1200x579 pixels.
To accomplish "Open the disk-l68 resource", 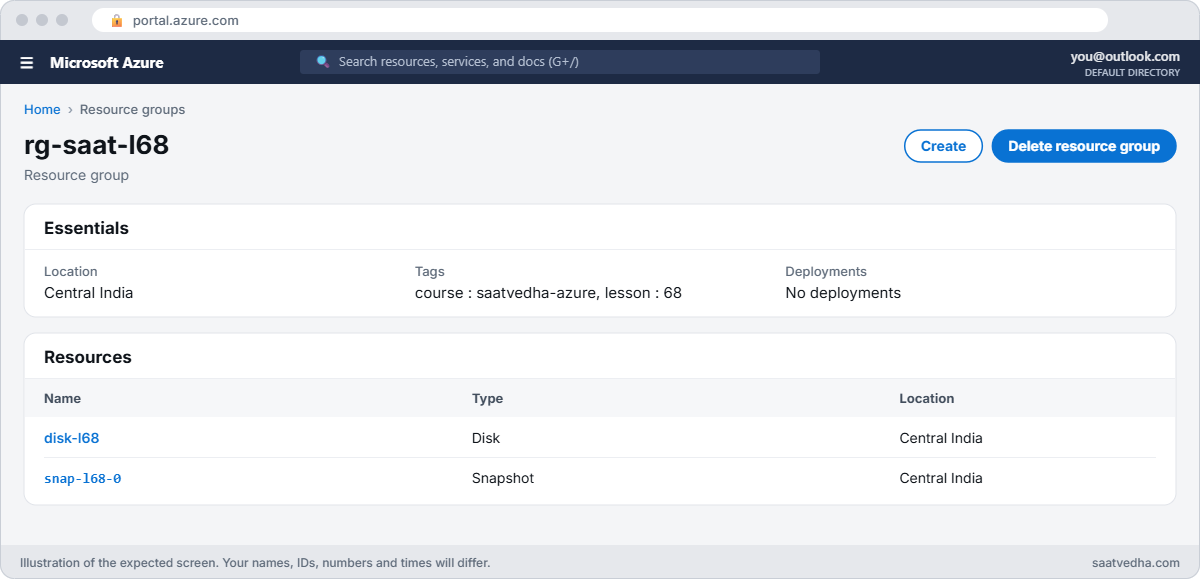I will coord(72,438).
